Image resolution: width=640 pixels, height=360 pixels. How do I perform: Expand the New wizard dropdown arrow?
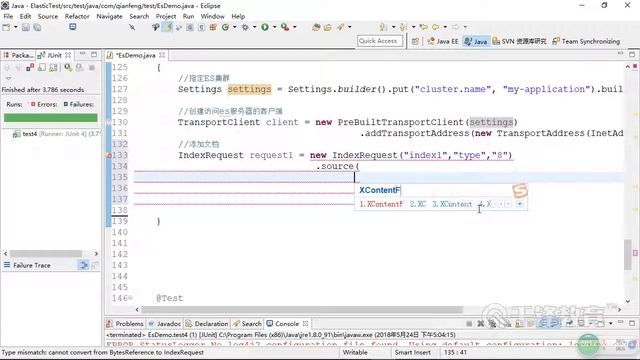16,27
